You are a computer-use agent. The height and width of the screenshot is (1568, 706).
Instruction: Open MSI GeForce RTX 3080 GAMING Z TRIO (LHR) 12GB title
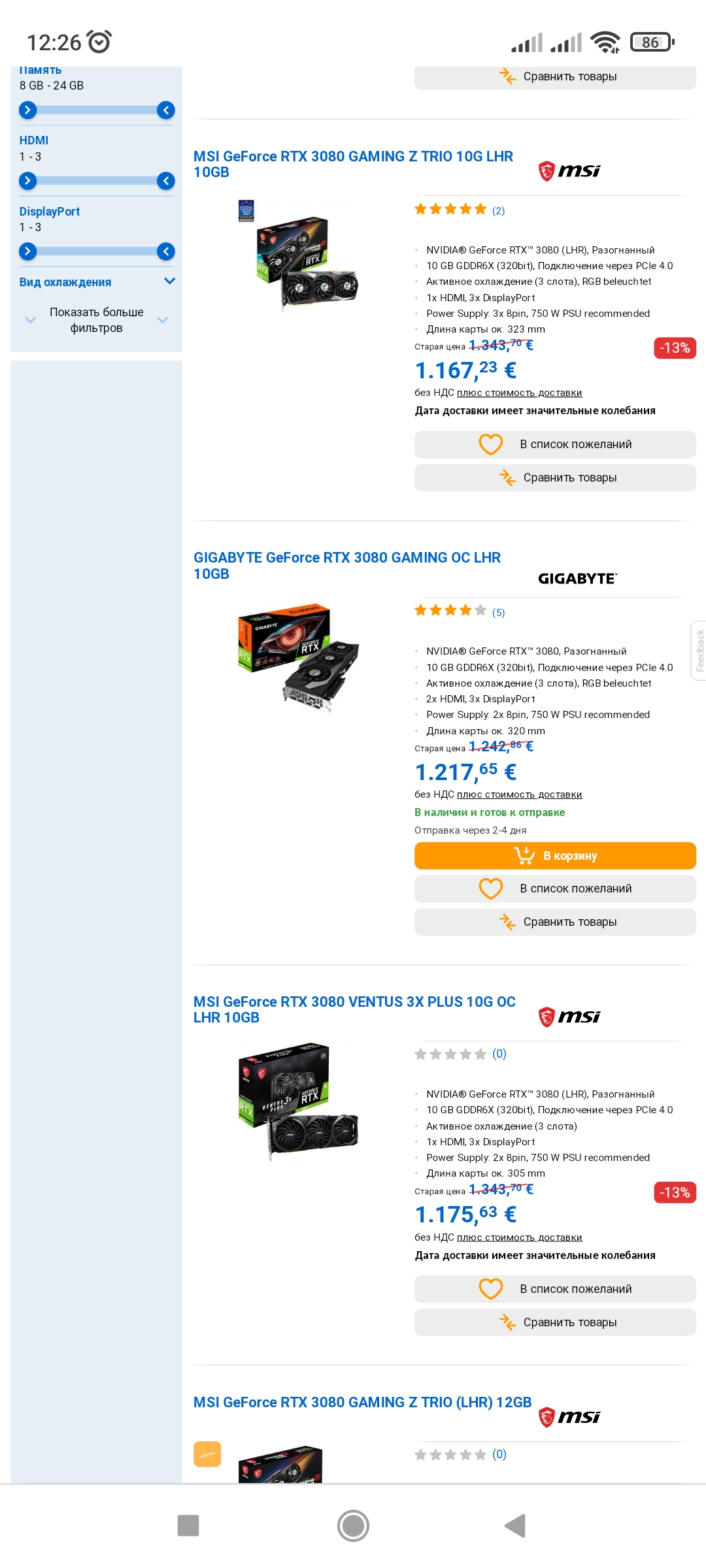click(x=362, y=1403)
